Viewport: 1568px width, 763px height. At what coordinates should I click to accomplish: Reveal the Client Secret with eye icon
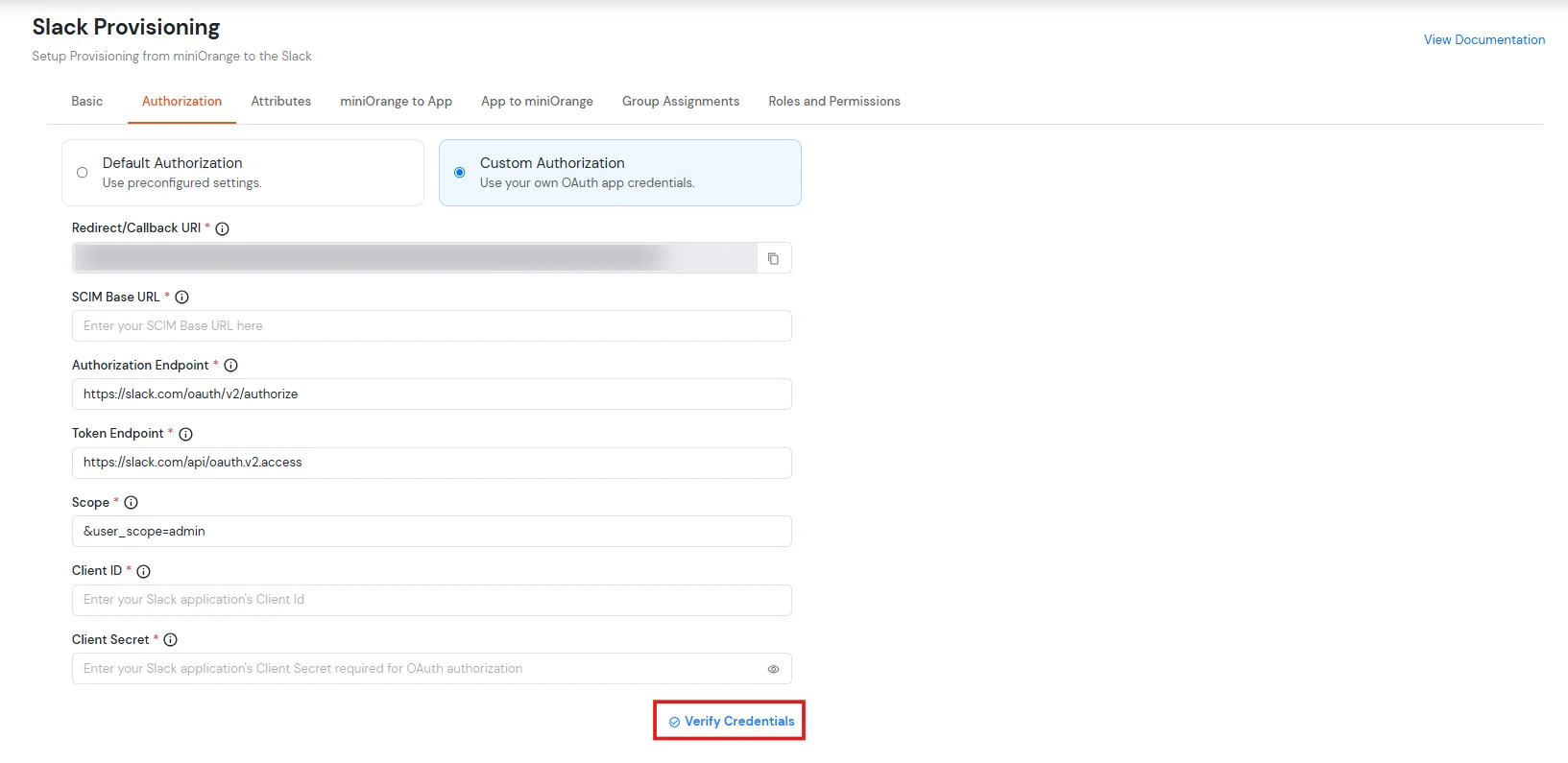point(773,669)
